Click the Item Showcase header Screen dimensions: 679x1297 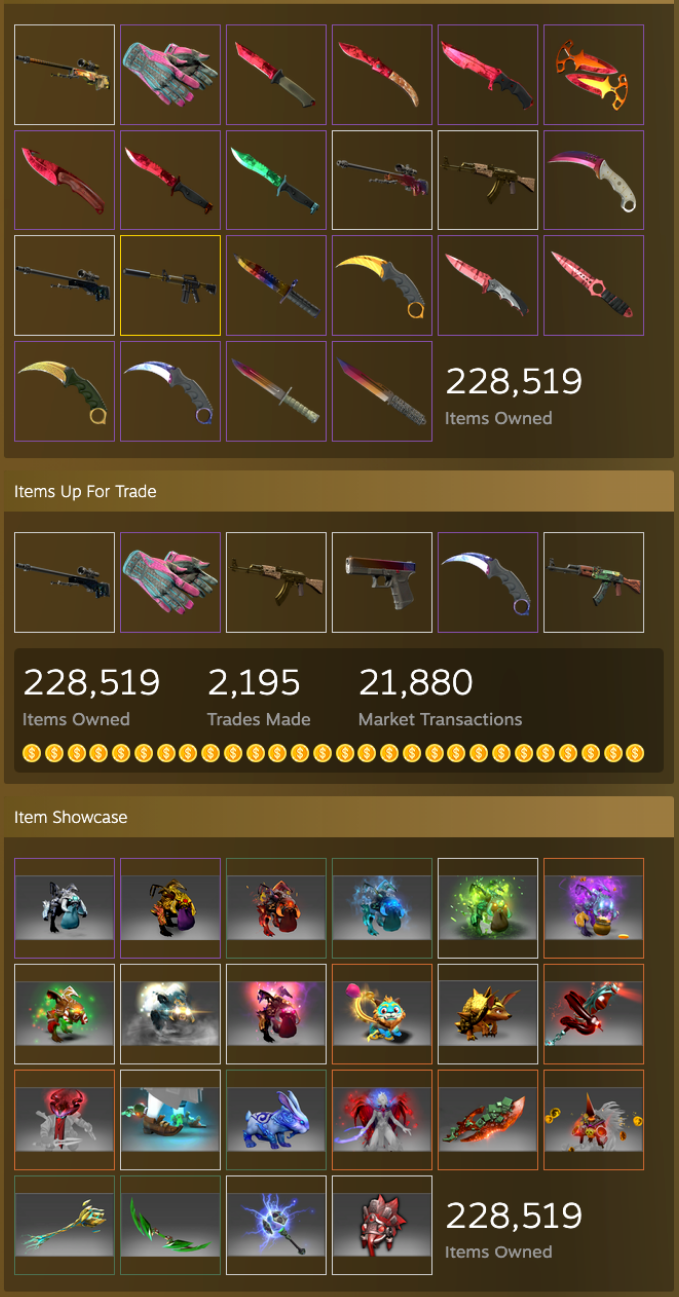coord(71,817)
